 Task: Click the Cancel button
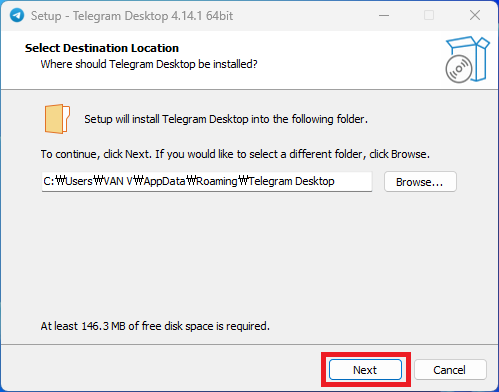pos(450,369)
